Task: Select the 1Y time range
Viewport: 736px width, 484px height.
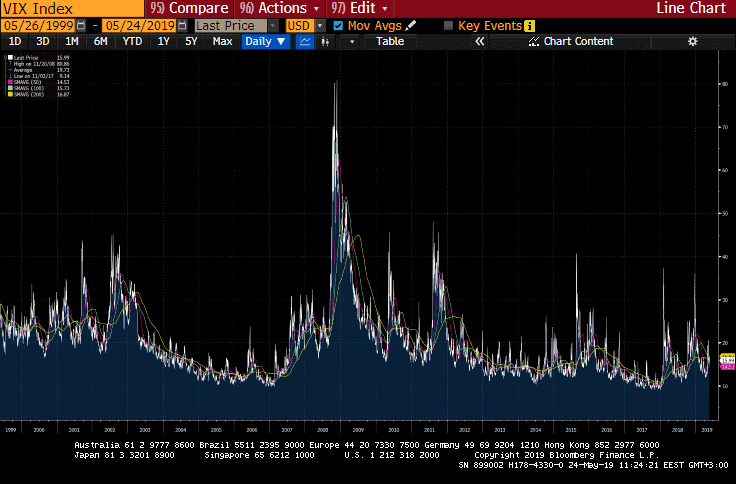Action: click(x=163, y=41)
